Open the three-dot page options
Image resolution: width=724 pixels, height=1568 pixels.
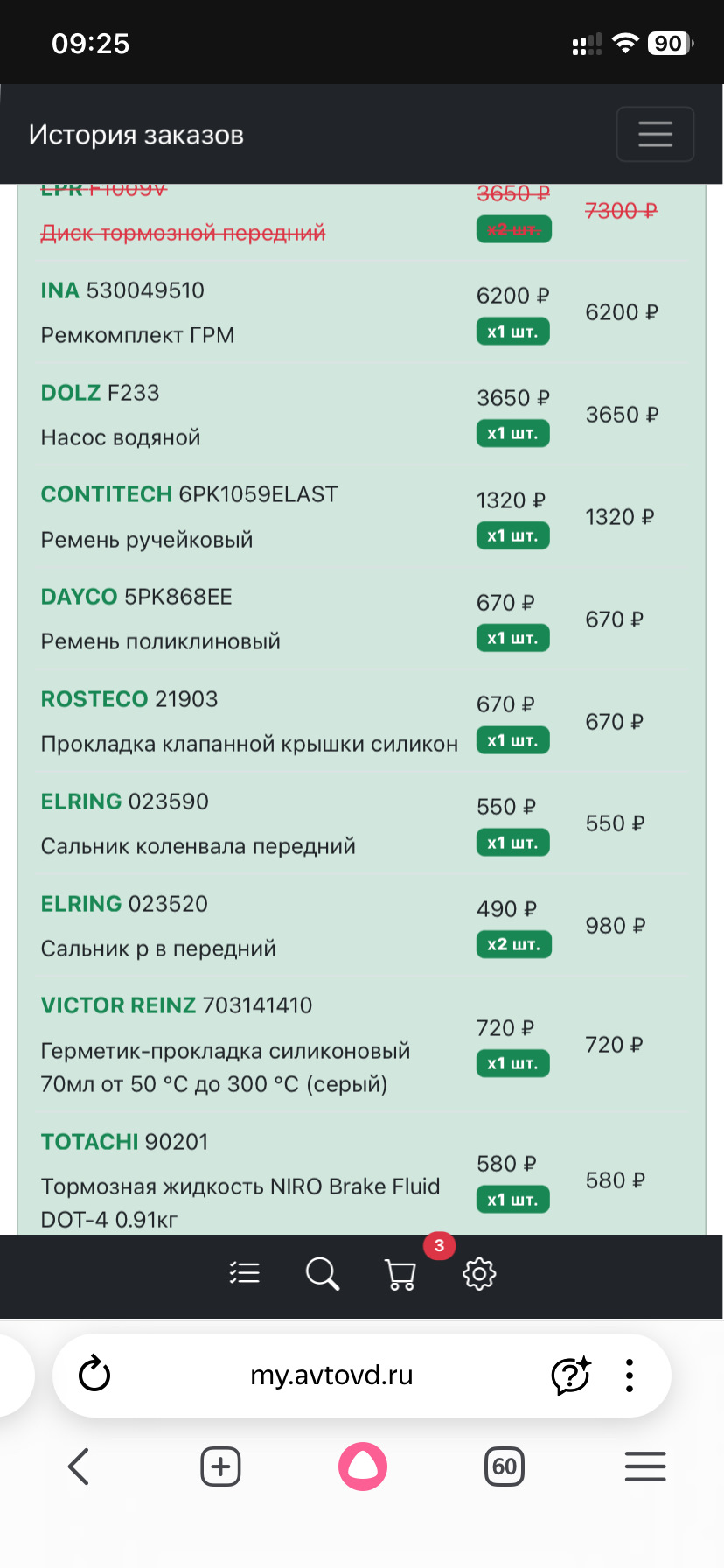click(629, 1375)
